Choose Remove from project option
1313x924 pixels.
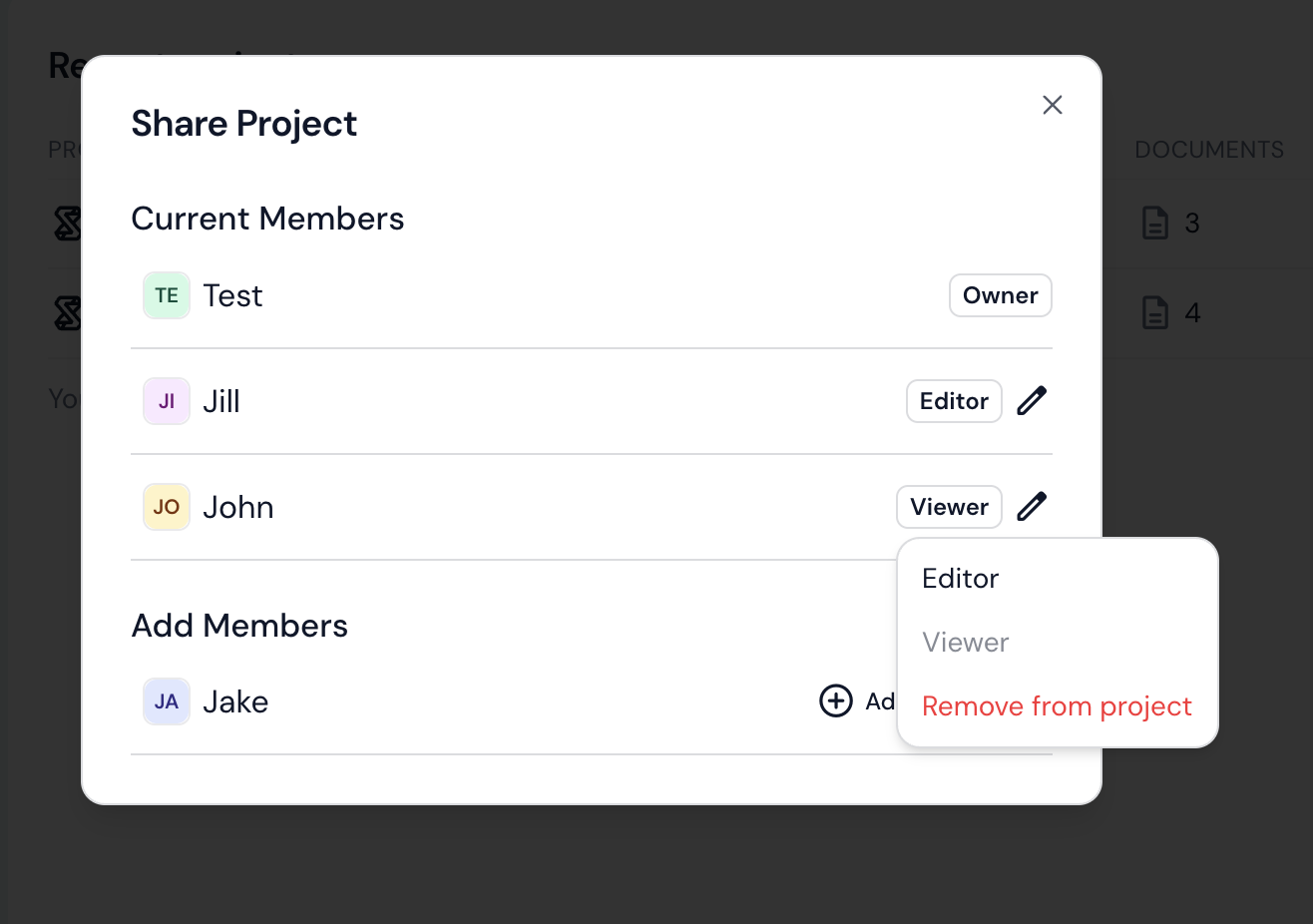pos(1057,706)
